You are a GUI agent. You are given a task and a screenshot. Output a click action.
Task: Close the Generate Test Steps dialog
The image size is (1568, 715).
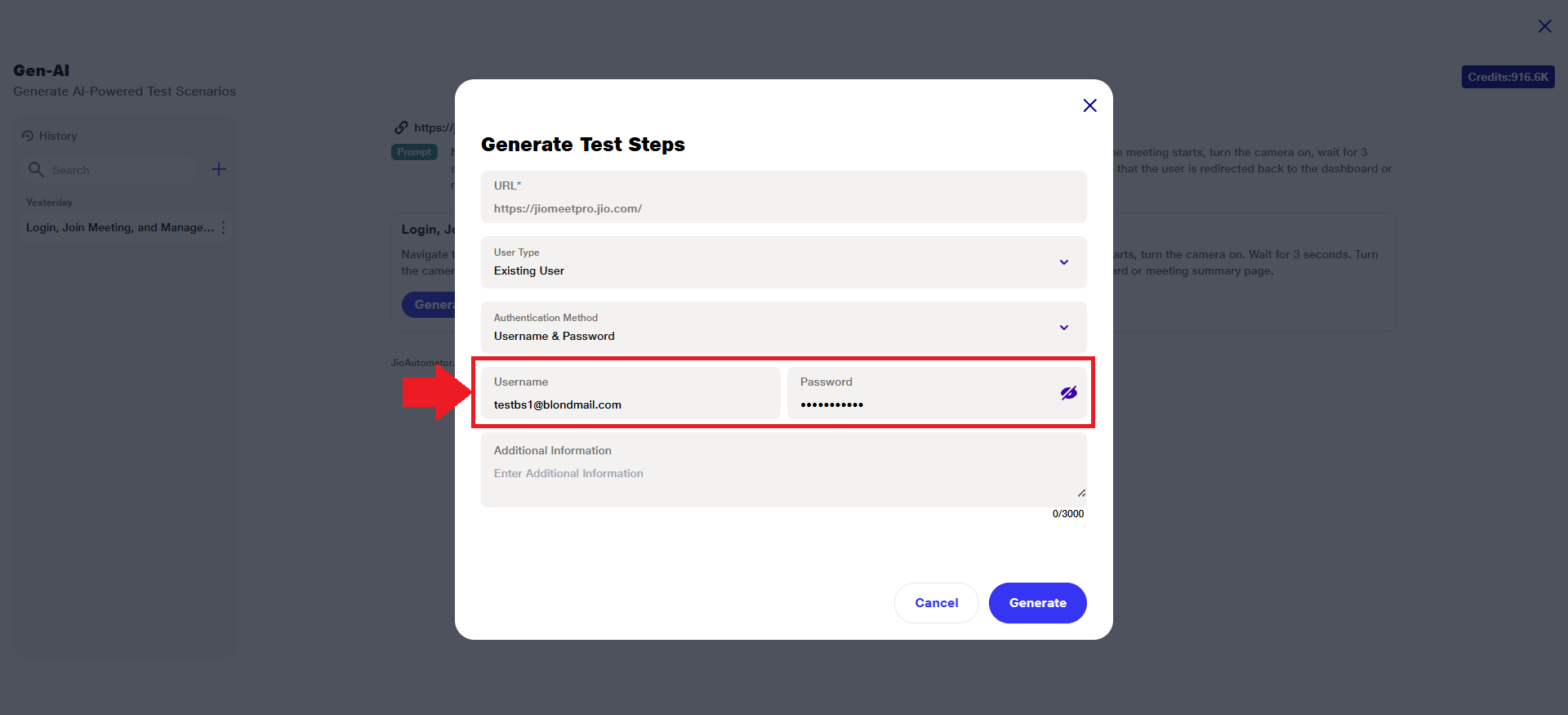tap(1089, 105)
